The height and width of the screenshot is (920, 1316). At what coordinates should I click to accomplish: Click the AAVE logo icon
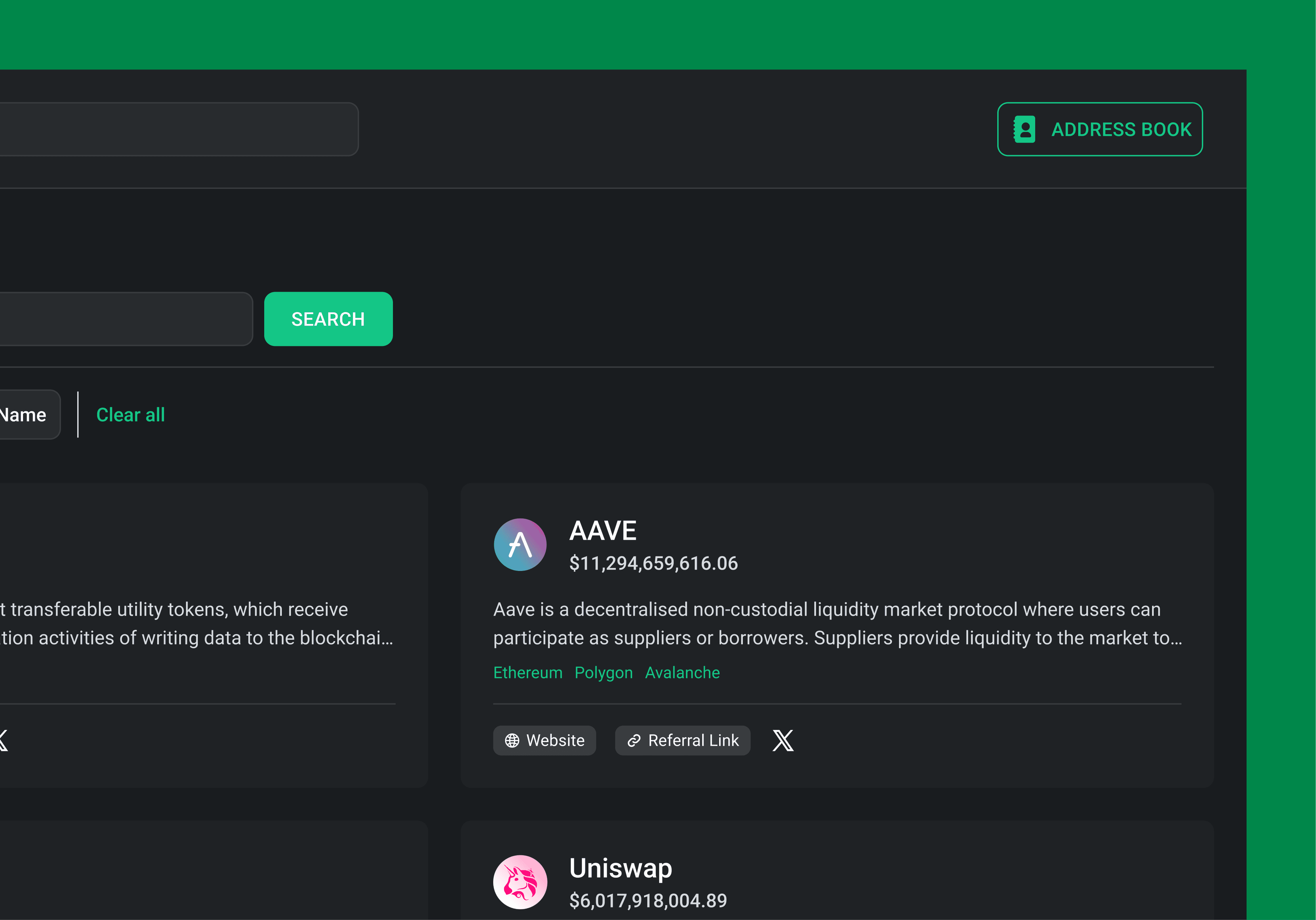[x=520, y=545]
